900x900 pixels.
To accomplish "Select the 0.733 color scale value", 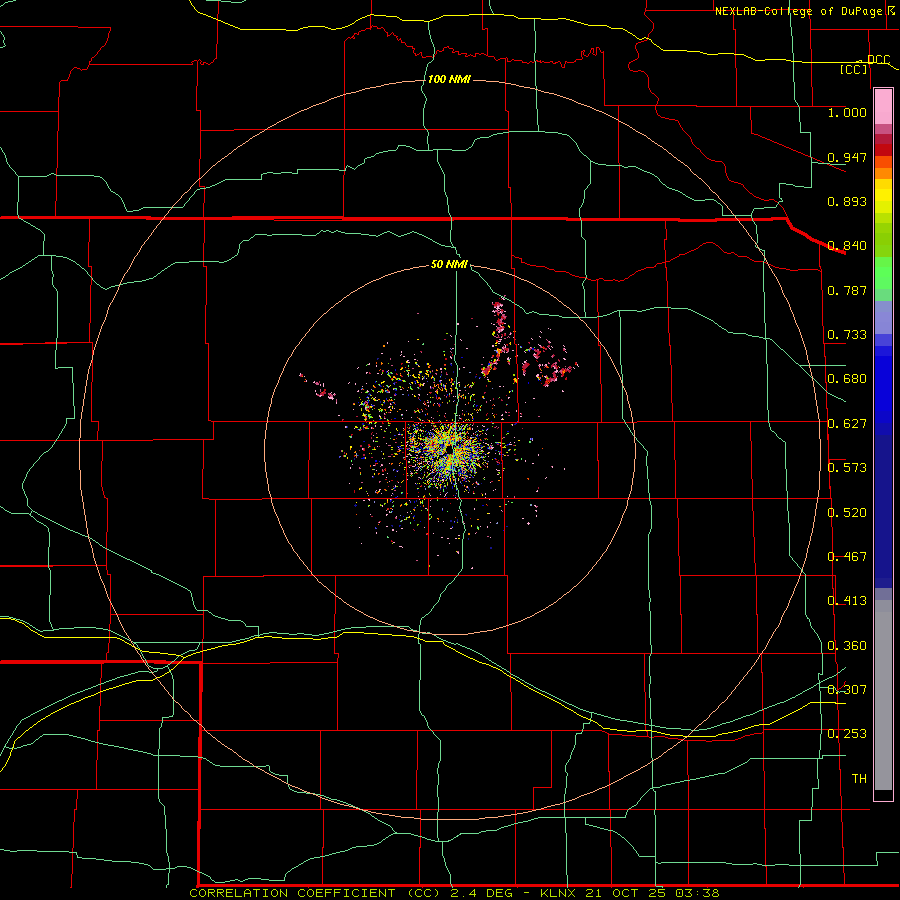I will point(847,335).
